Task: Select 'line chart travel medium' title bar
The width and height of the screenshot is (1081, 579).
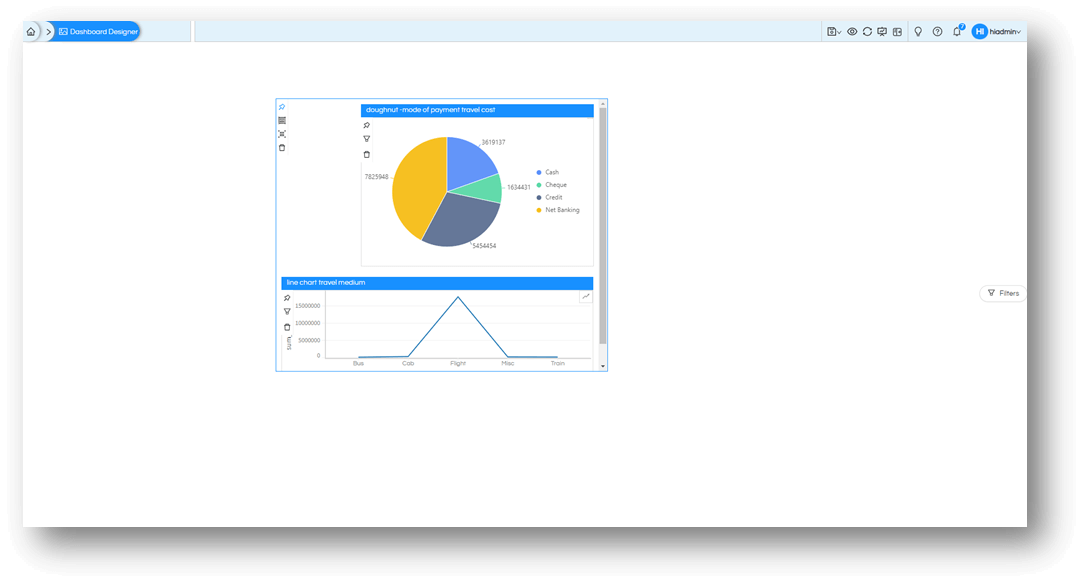Action: pos(437,283)
